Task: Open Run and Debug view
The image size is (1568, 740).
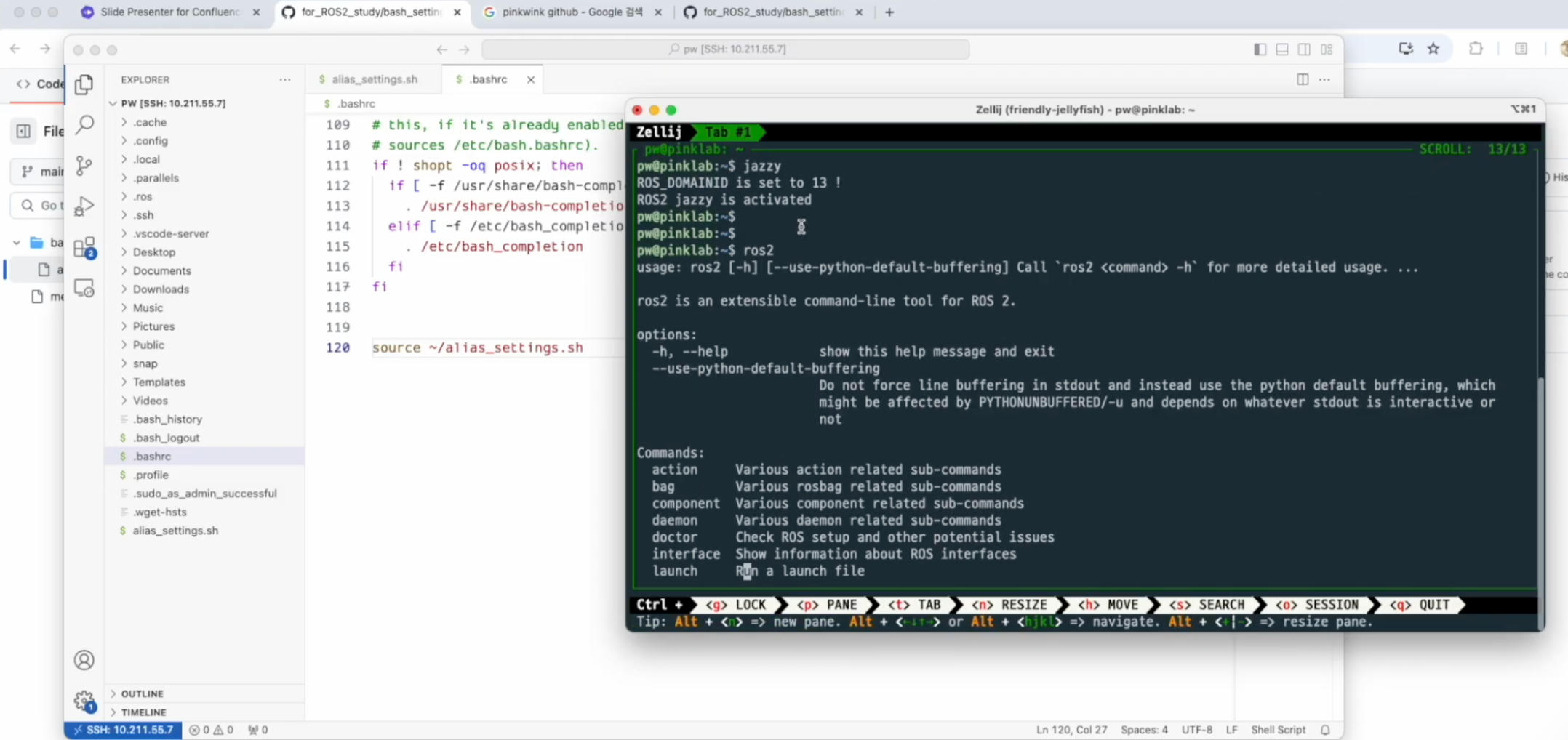Action: [84, 206]
